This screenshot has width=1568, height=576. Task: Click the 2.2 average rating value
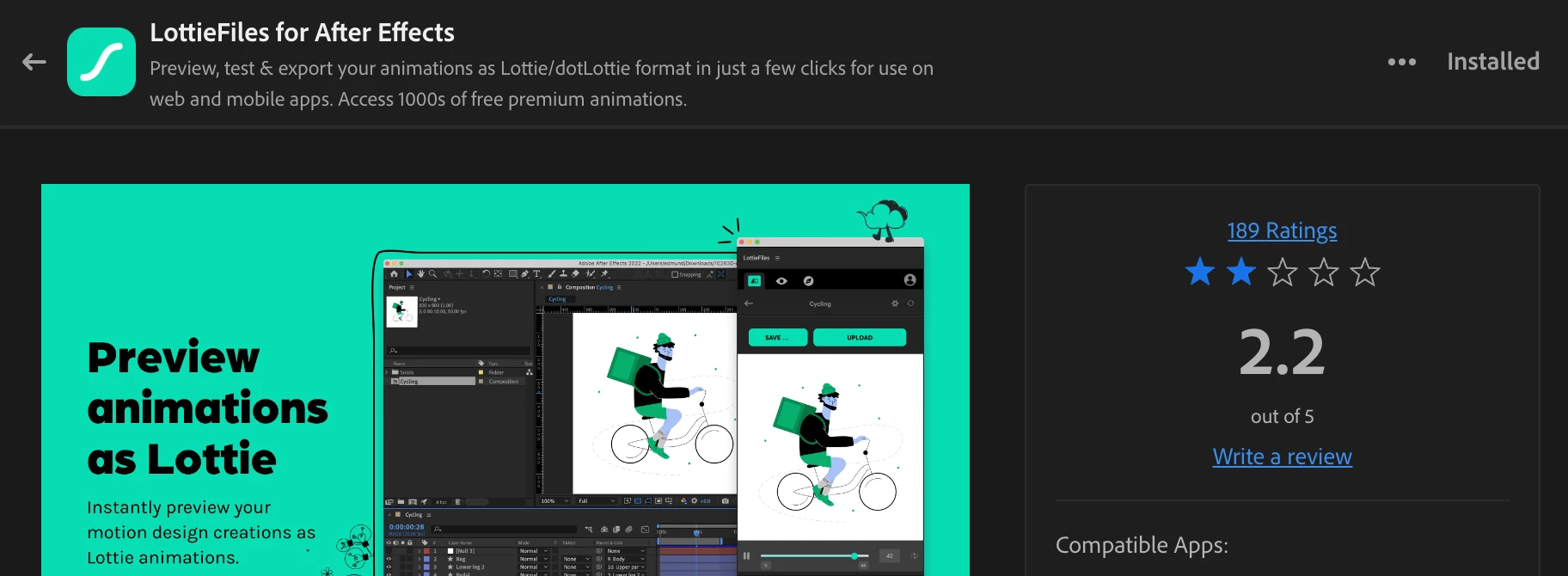pyautogui.click(x=1282, y=352)
